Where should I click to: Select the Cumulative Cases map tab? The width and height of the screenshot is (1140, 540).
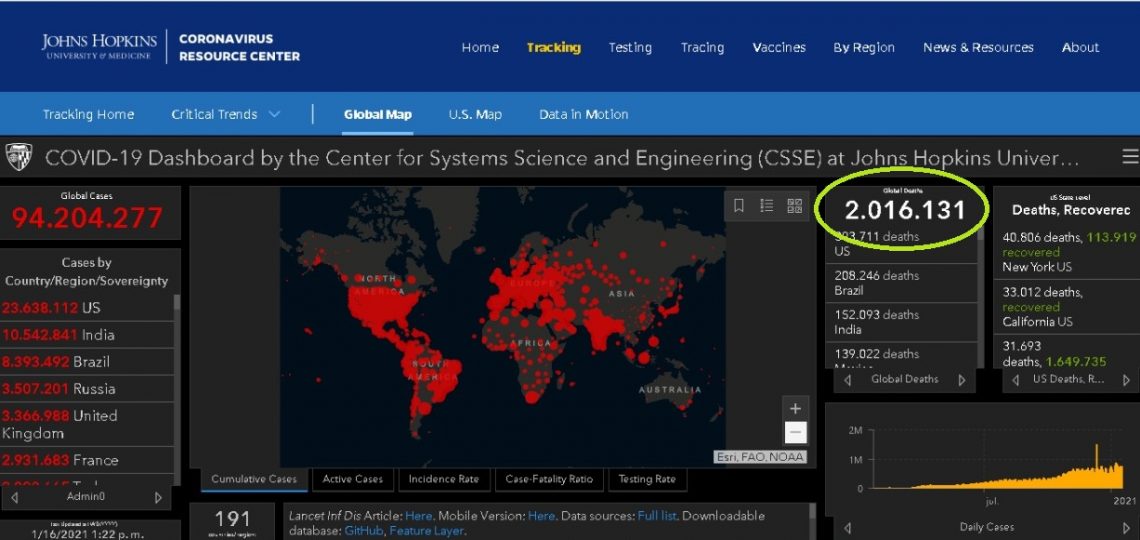pyautogui.click(x=254, y=479)
